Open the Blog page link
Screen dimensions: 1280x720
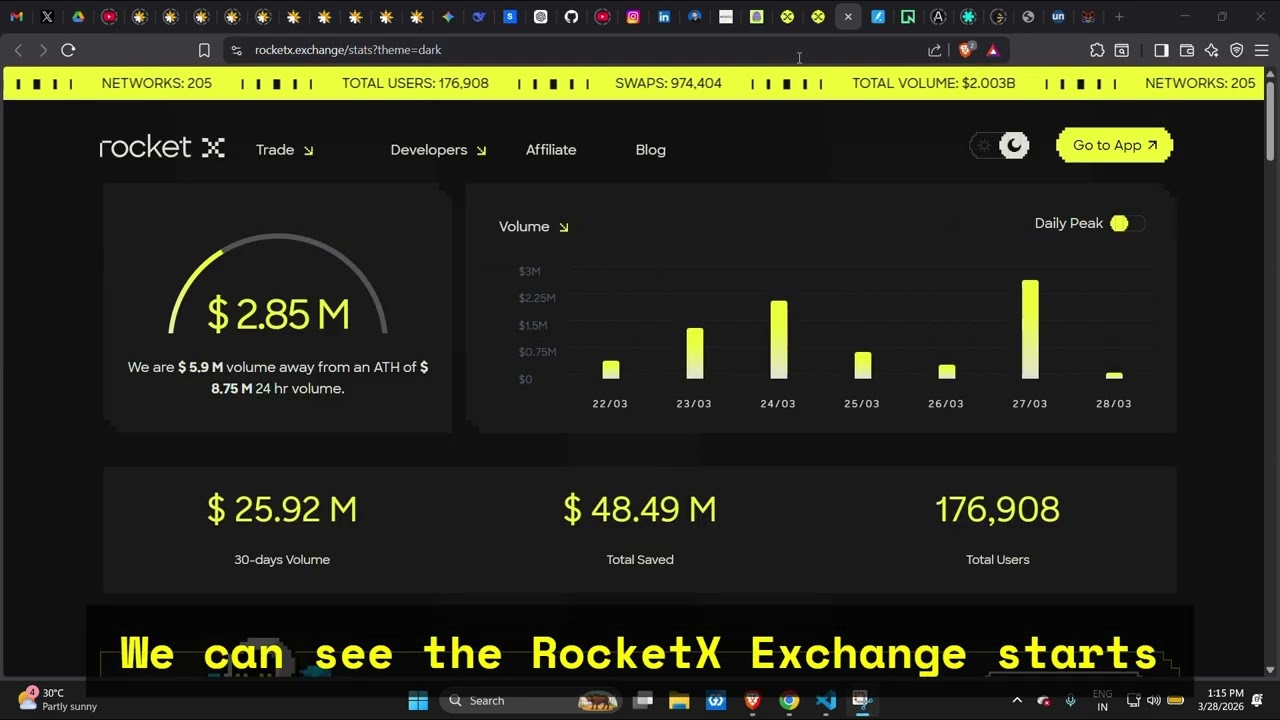(x=650, y=150)
